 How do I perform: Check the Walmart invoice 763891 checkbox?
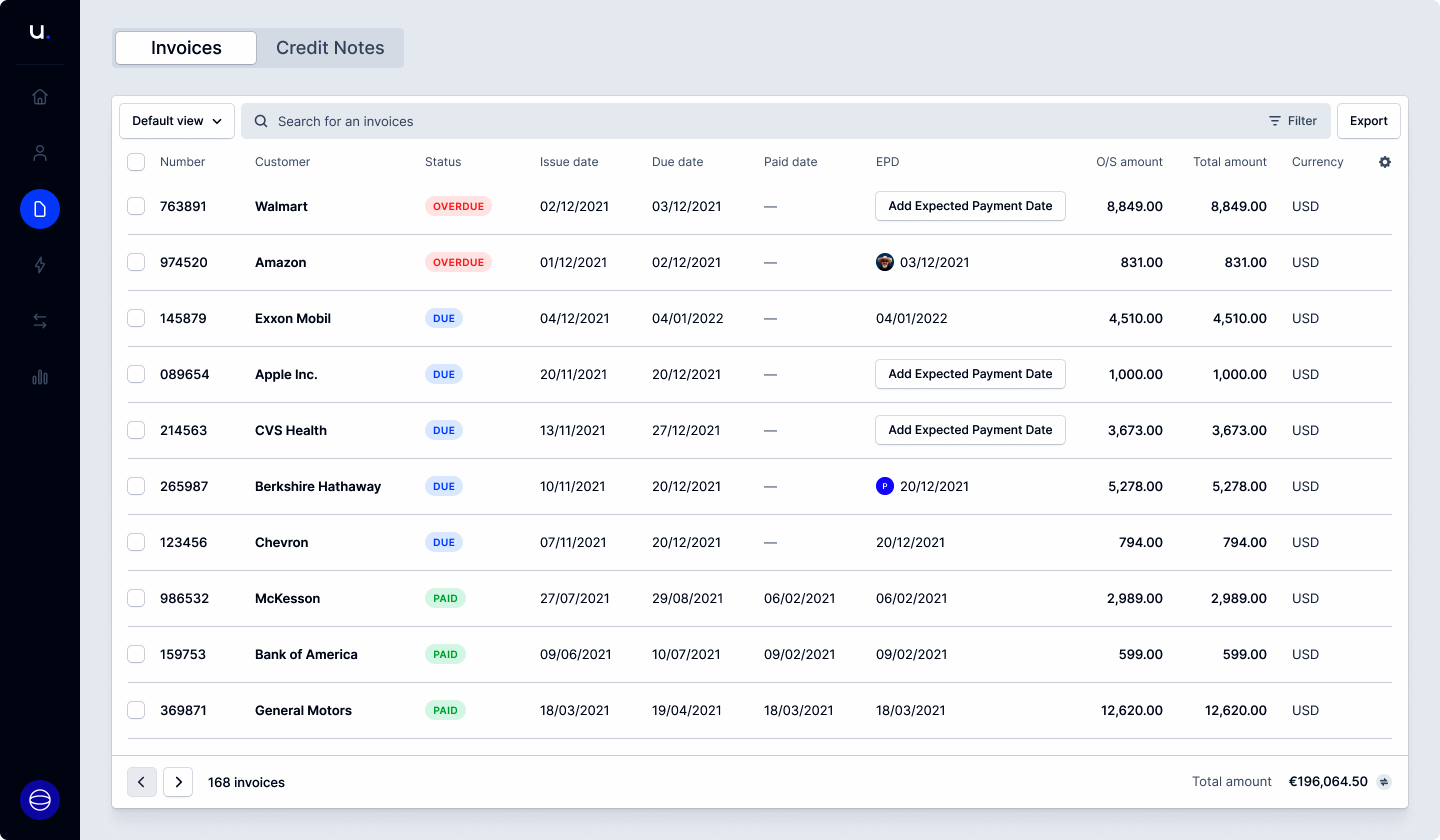pyautogui.click(x=136, y=206)
